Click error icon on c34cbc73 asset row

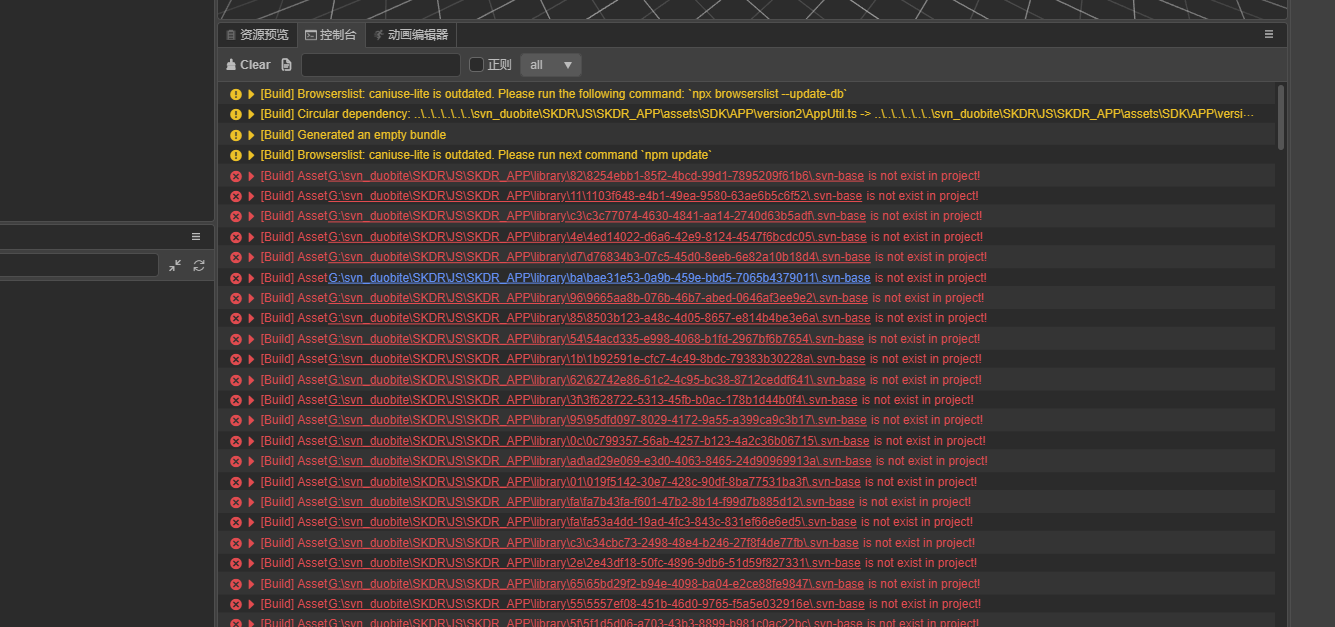point(236,543)
